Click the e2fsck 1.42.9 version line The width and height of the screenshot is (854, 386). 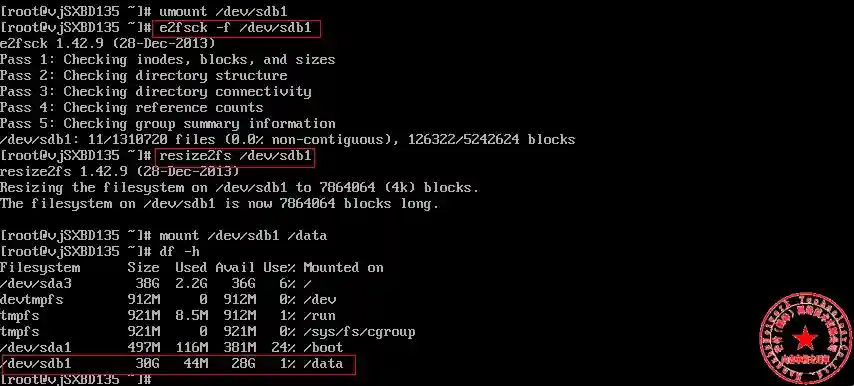(107, 43)
